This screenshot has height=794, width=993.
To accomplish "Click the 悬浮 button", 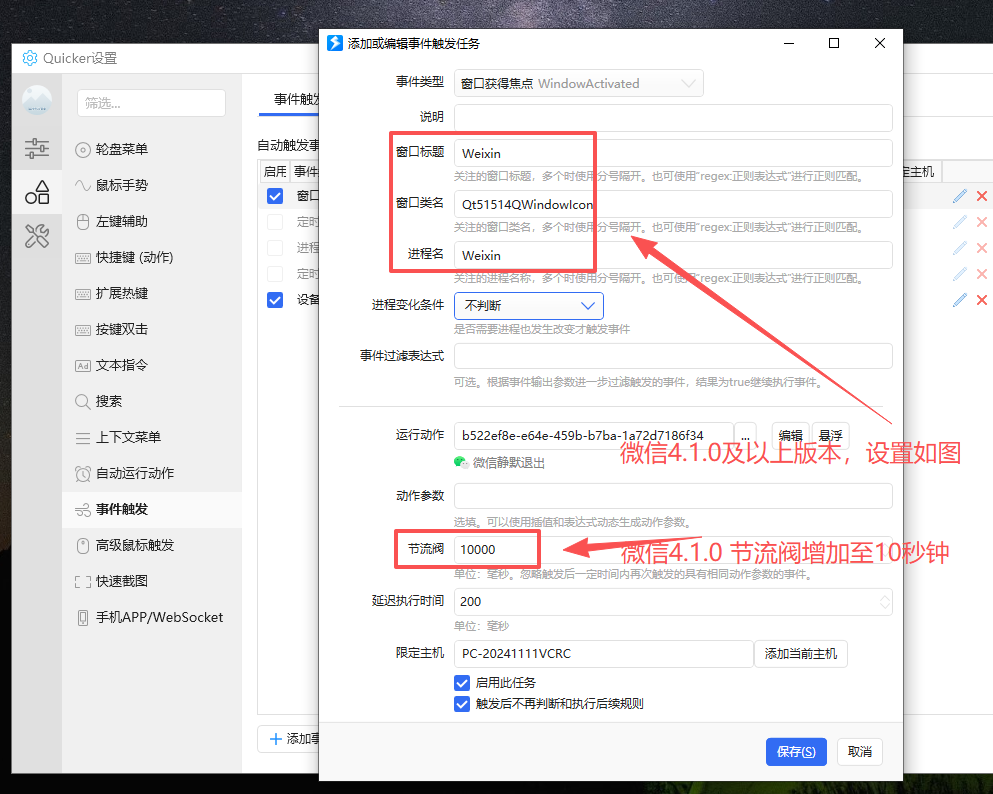I will [830, 436].
